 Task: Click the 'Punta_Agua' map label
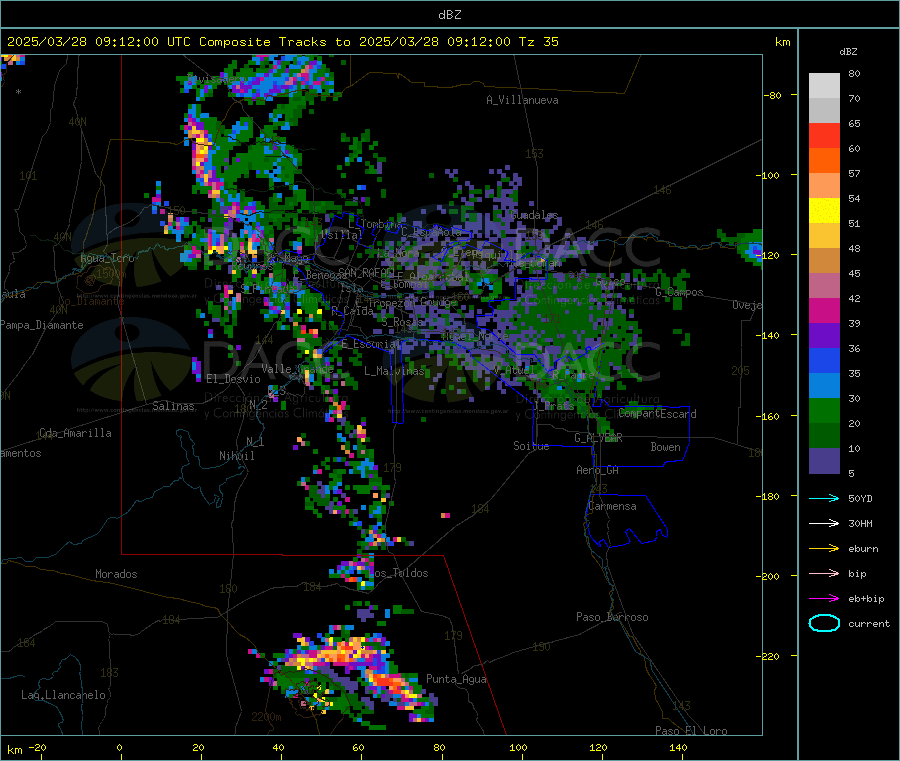click(x=456, y=679)
